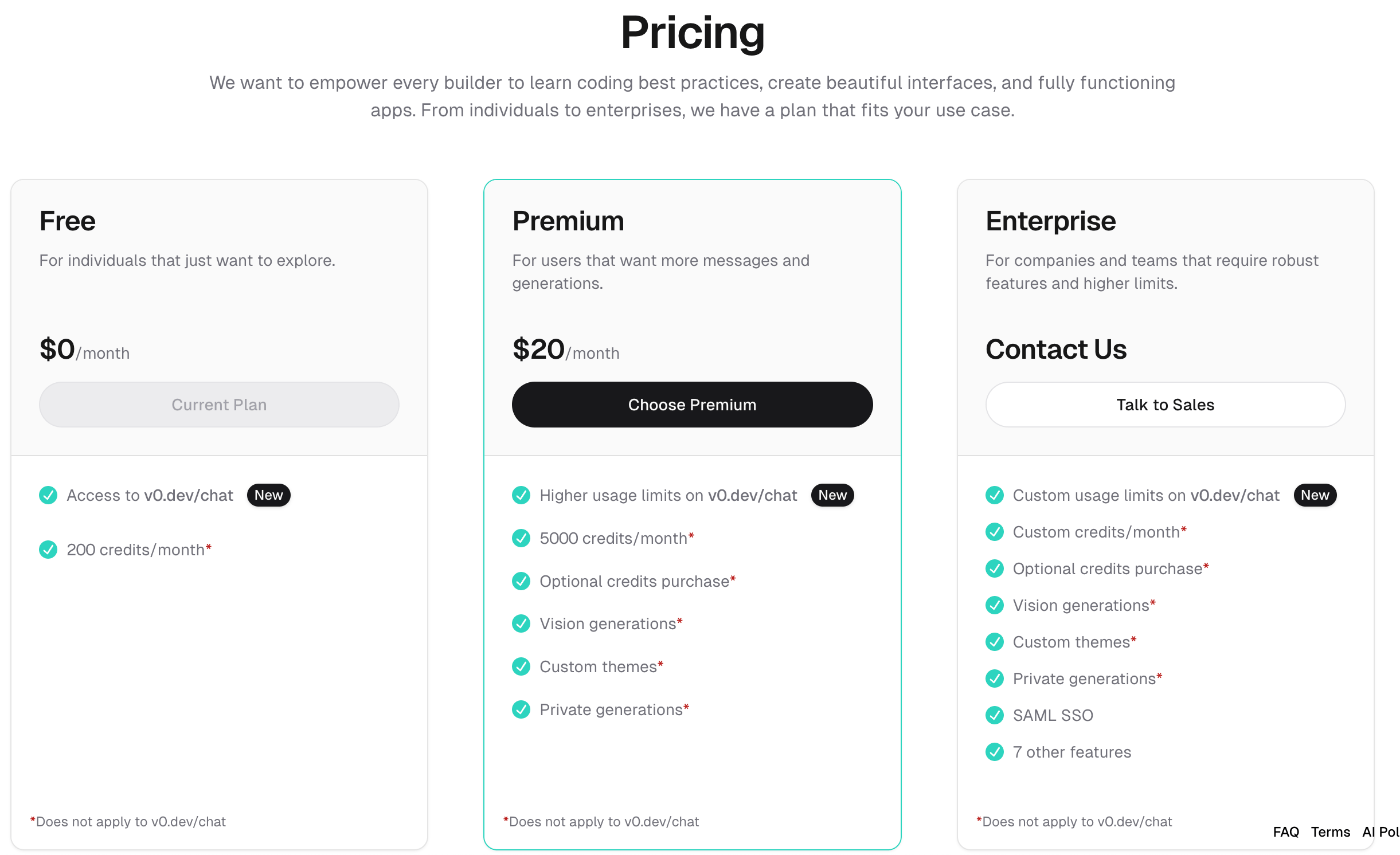The image size is (1400, 855).
Task: Click the New badge in Free plan
Action: click(x=268, y=495)
